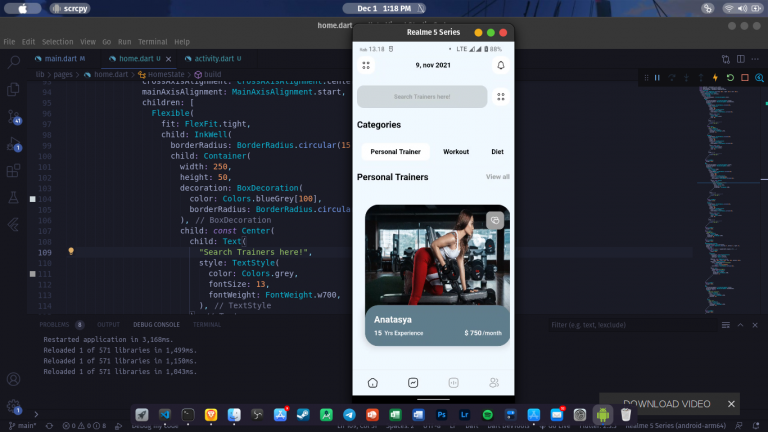The width and height of the screenshot is (768, 432).
Task: Open the File menu
Action: (x=9, y=42)
